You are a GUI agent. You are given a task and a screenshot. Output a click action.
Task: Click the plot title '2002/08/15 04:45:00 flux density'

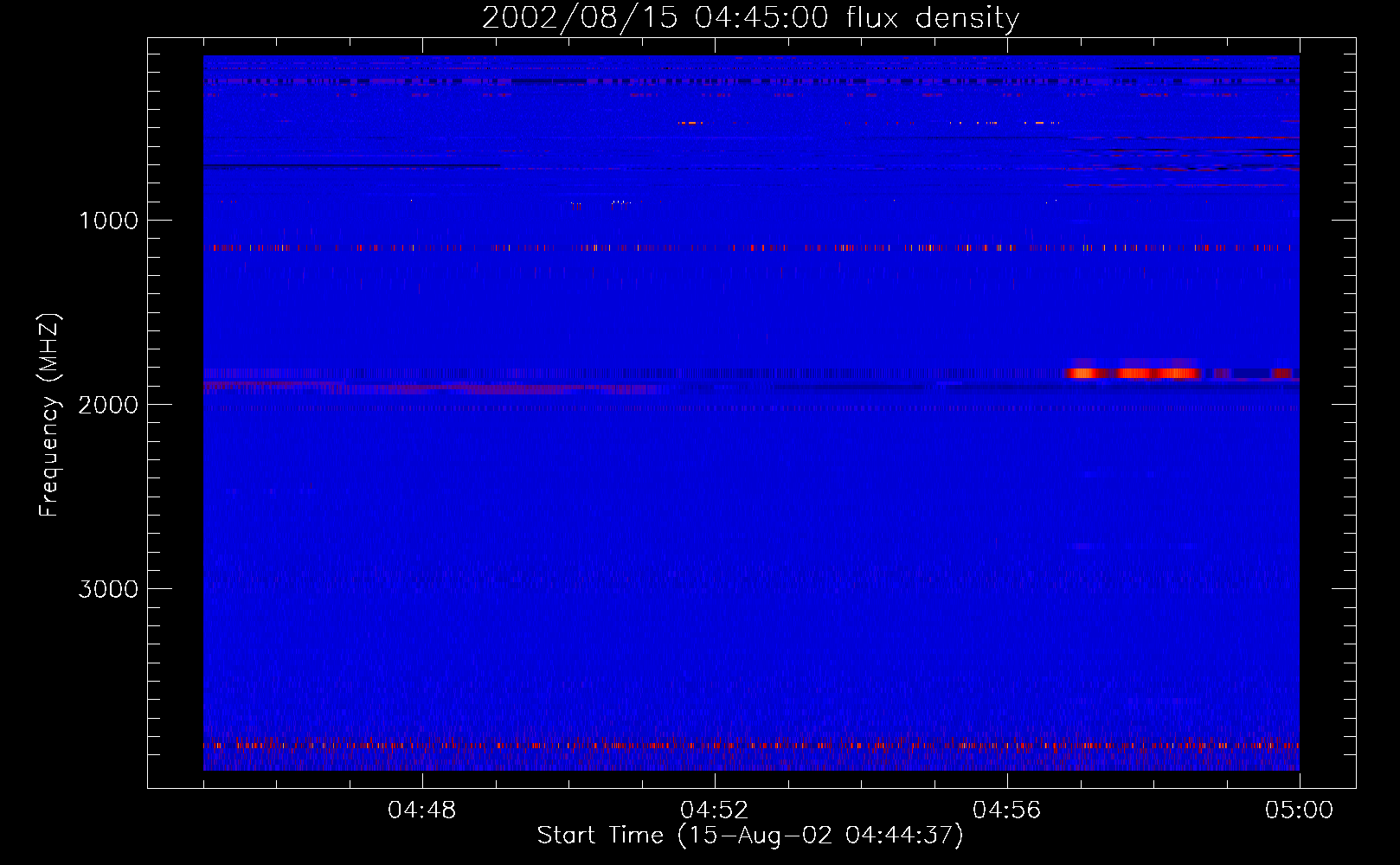tap(750, 18)
